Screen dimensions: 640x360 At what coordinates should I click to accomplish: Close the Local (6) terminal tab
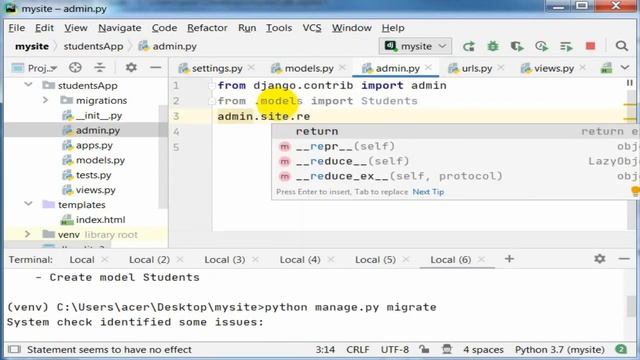[x=481, y=260]
